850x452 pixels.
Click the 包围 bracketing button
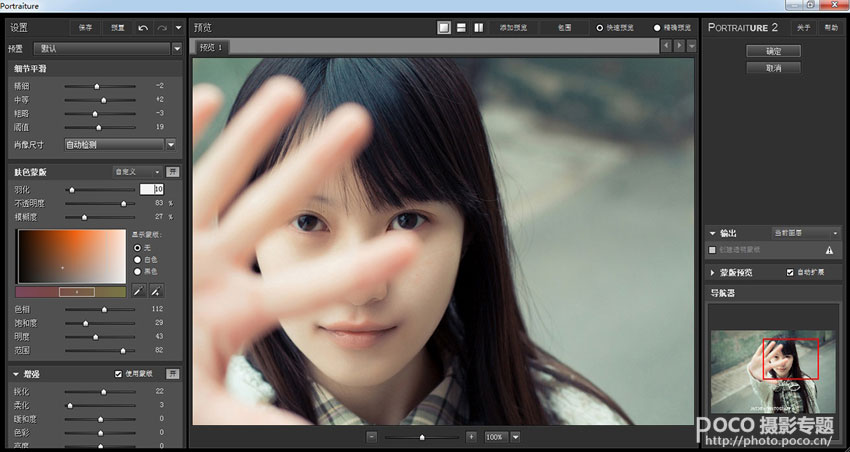click(564, 28)
